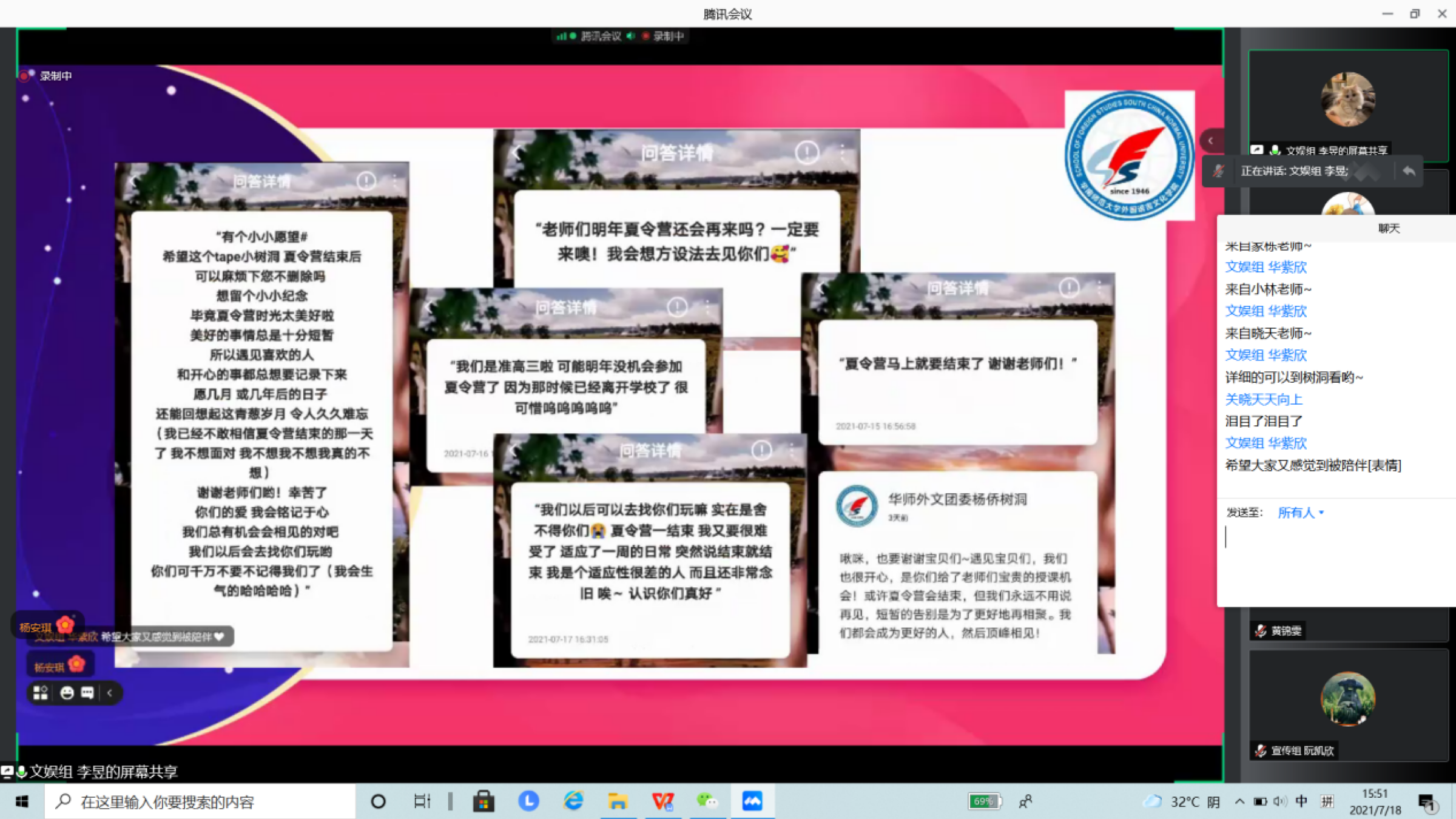
Task: Click the 聊天 panel title
Action: tap(1389, 229)
